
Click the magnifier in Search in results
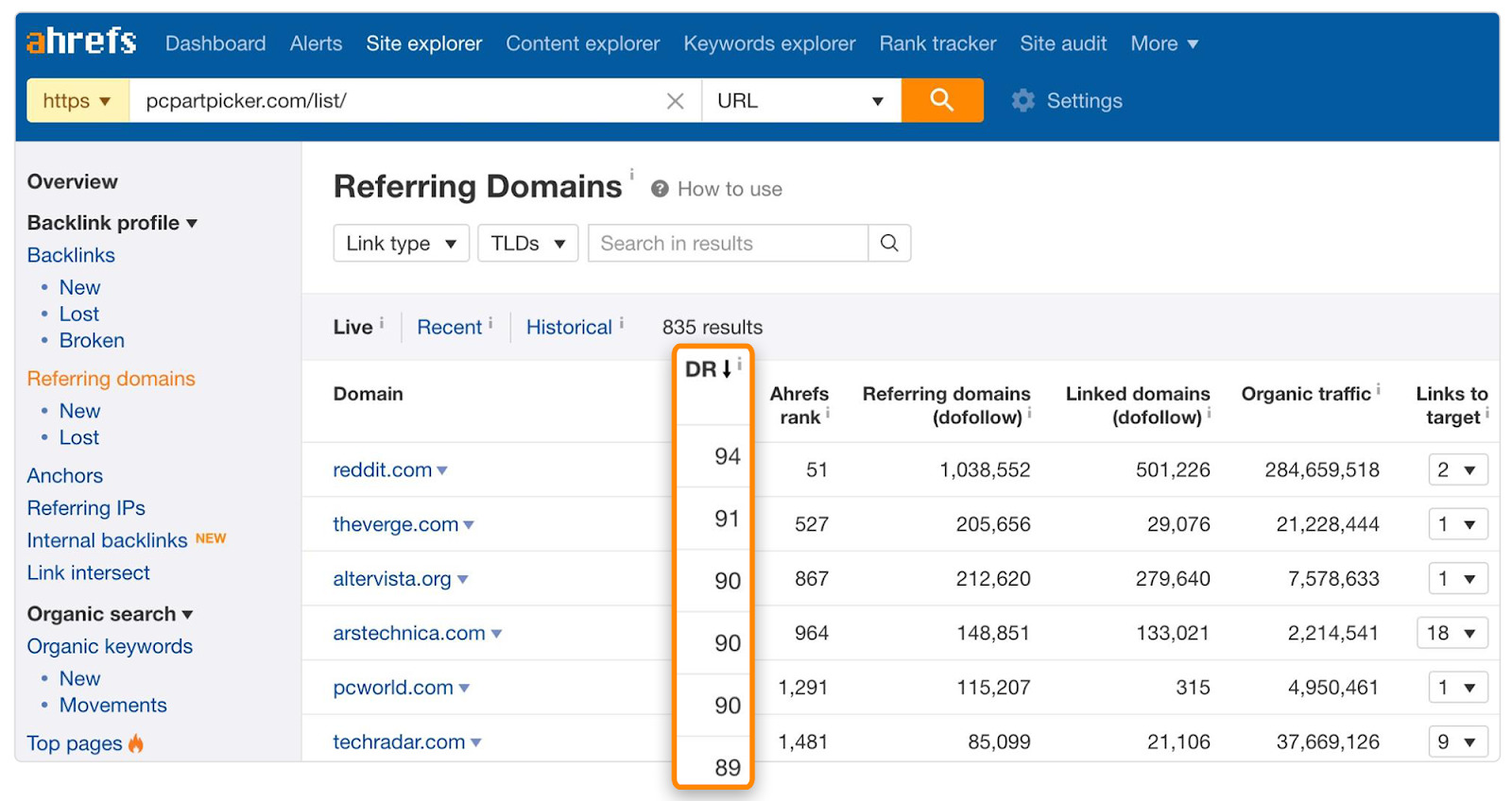889,243
